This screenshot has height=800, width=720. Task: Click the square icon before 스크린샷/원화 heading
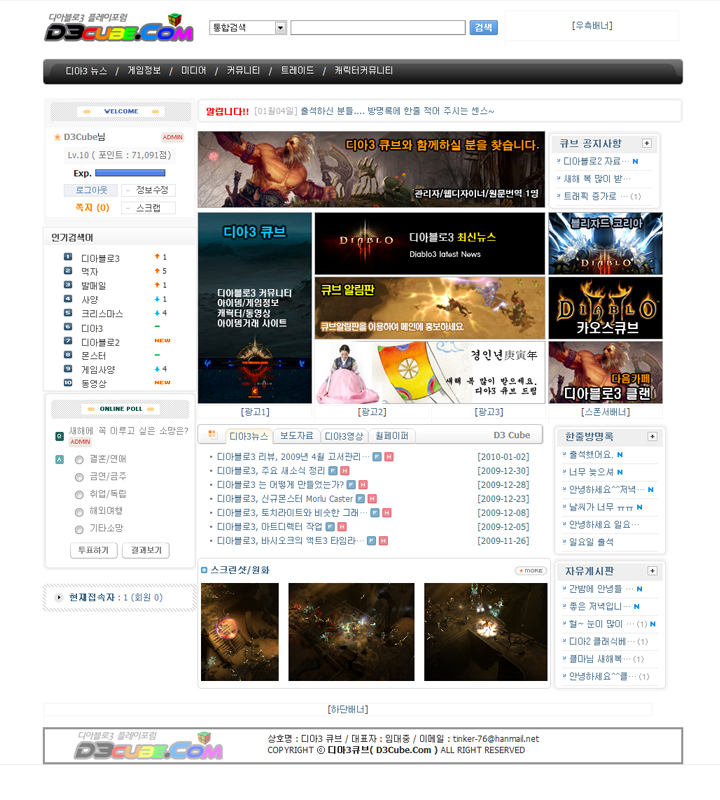point(204,570)
